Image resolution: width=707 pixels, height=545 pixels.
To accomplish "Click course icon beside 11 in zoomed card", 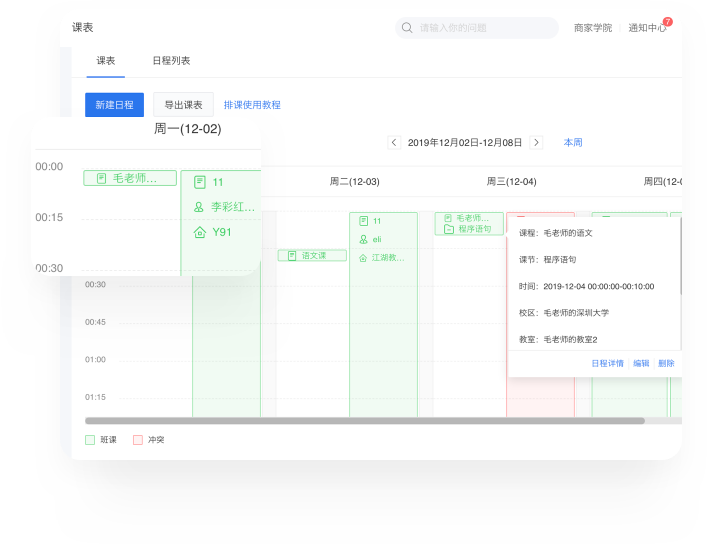I will 199,182.
